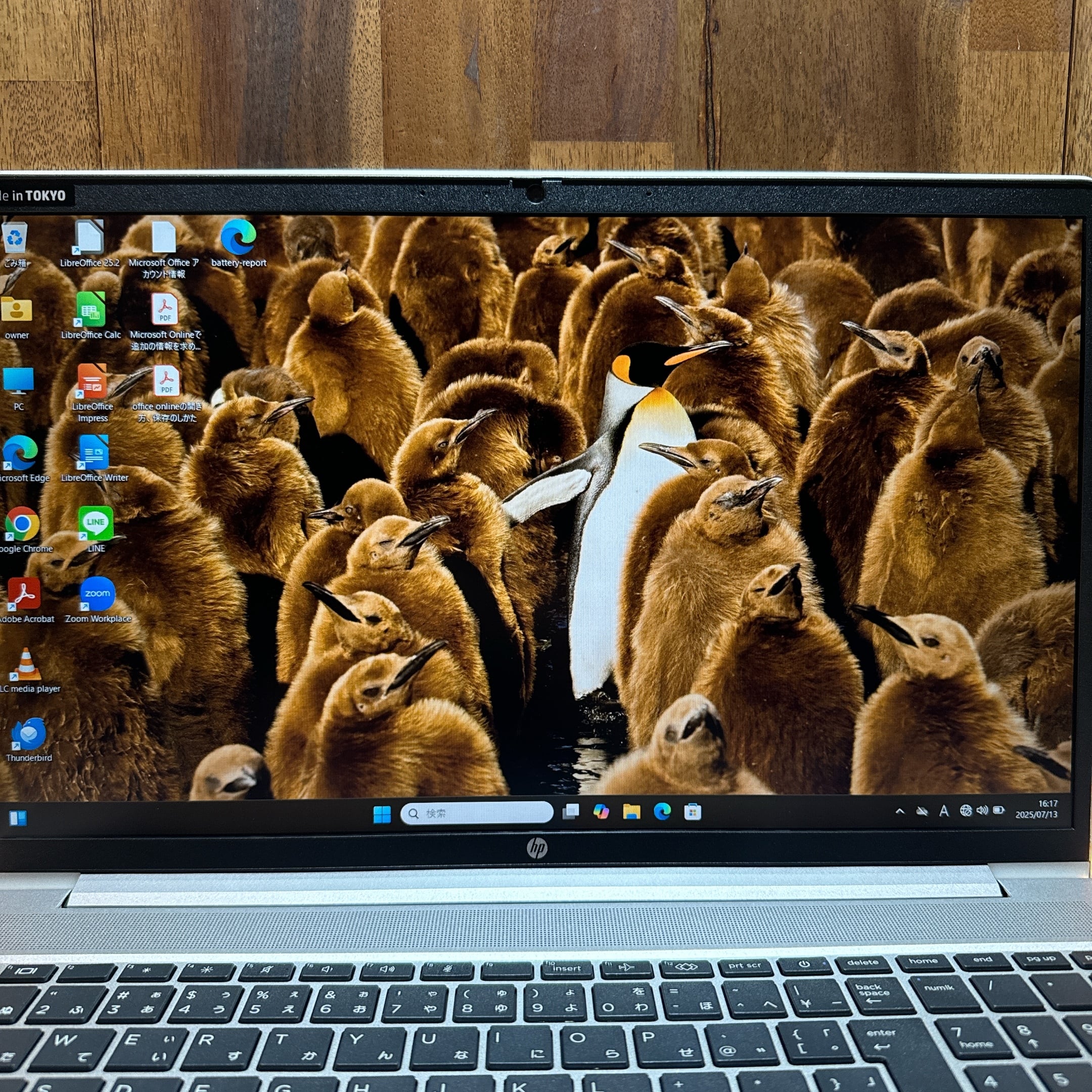The width and height of the screenshot is (1092, 1092).
Task: Open the Microsoft Office account info file
Action: tap(163, 238)
